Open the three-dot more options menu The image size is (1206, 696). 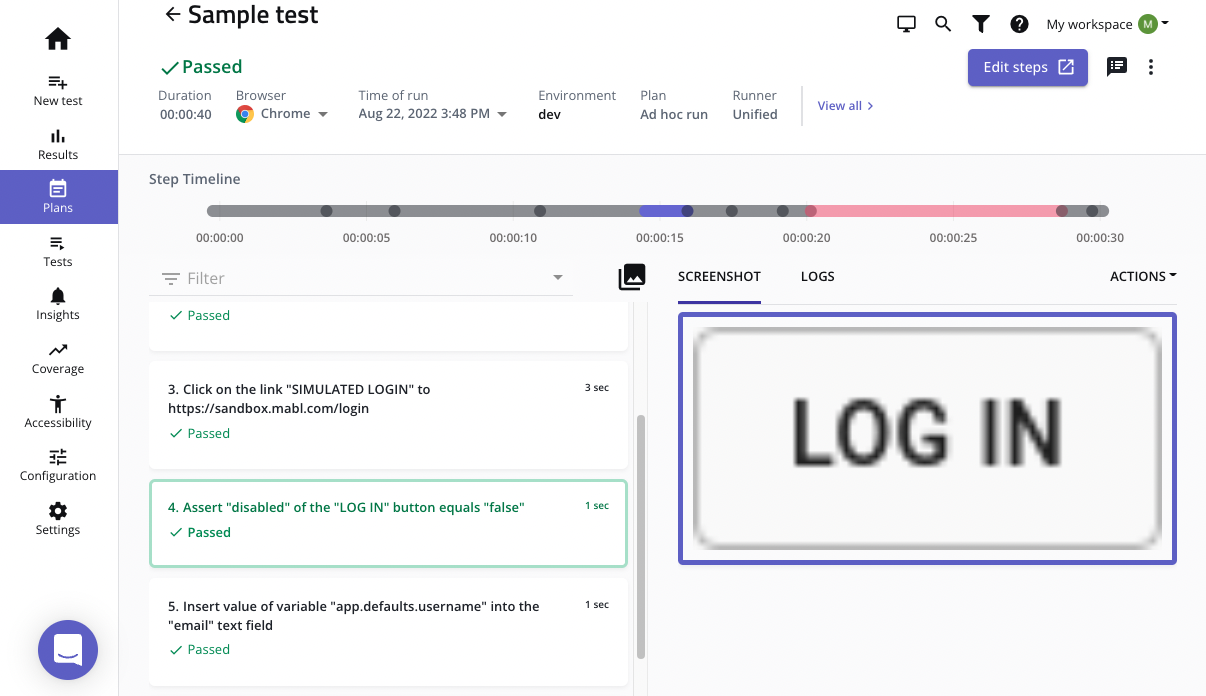point(1151,67)
